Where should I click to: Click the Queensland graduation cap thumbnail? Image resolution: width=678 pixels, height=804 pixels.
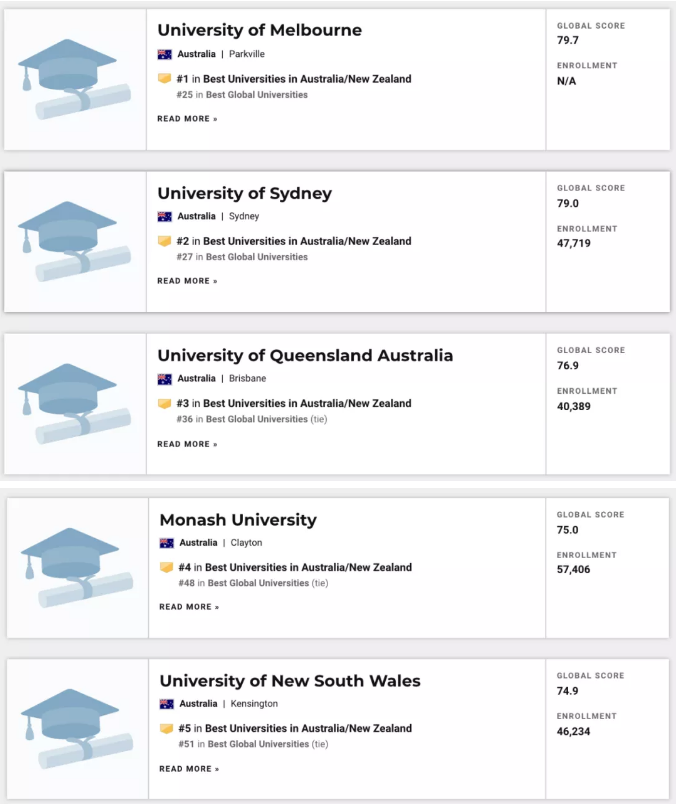pos(74,404)
